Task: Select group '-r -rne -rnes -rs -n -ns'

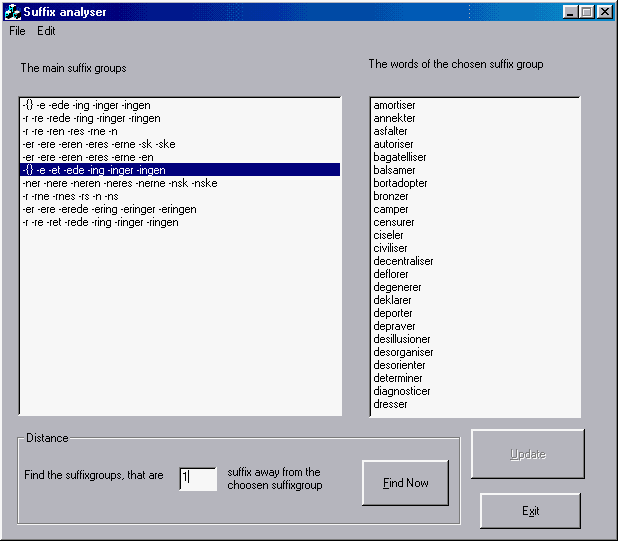Action: point(180,196)
